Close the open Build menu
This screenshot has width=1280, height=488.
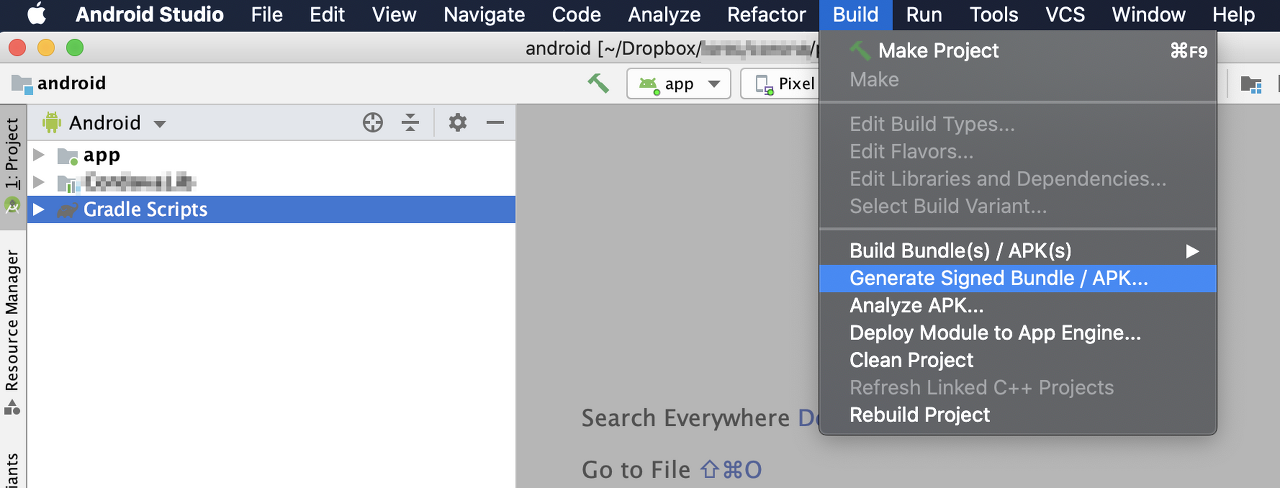[855, 14]
